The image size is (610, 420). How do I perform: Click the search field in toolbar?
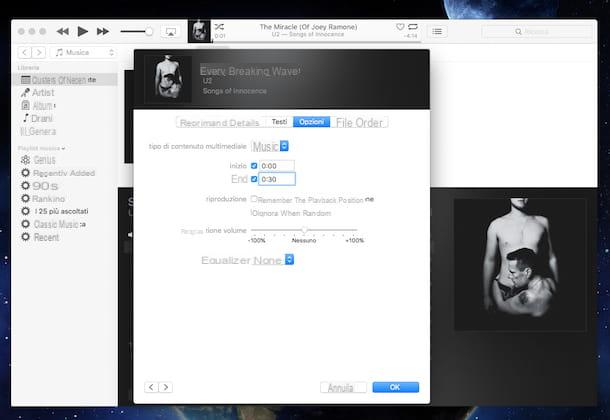click(x=537, y=32)
